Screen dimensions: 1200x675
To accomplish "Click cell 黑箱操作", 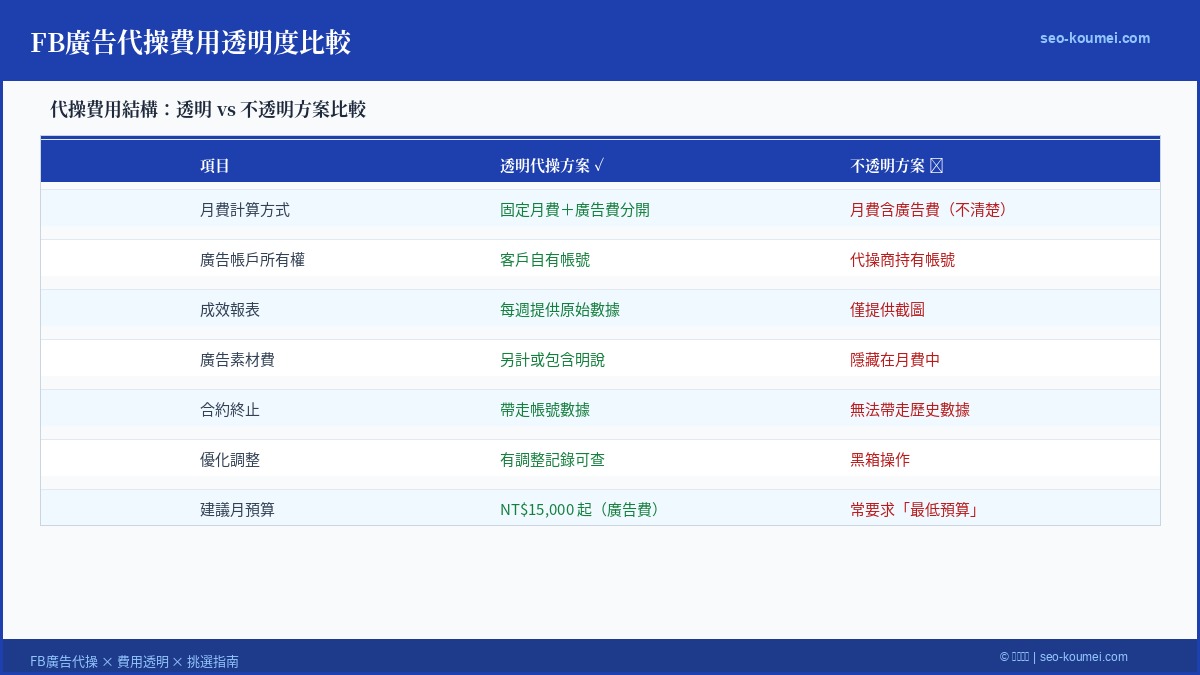I will (x=880, y=460).
